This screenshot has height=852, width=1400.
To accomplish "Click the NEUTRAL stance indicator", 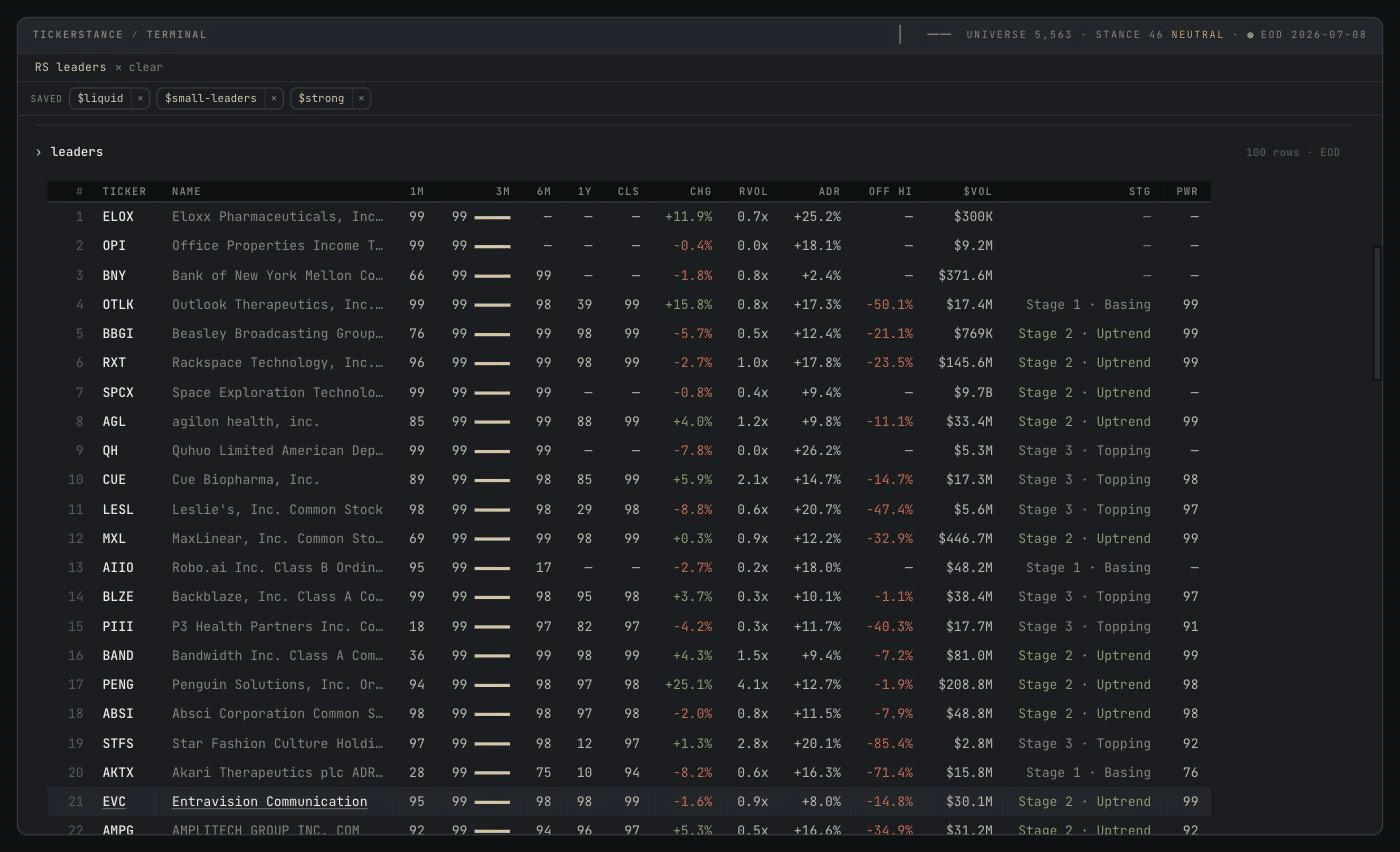I will 1197,34.
